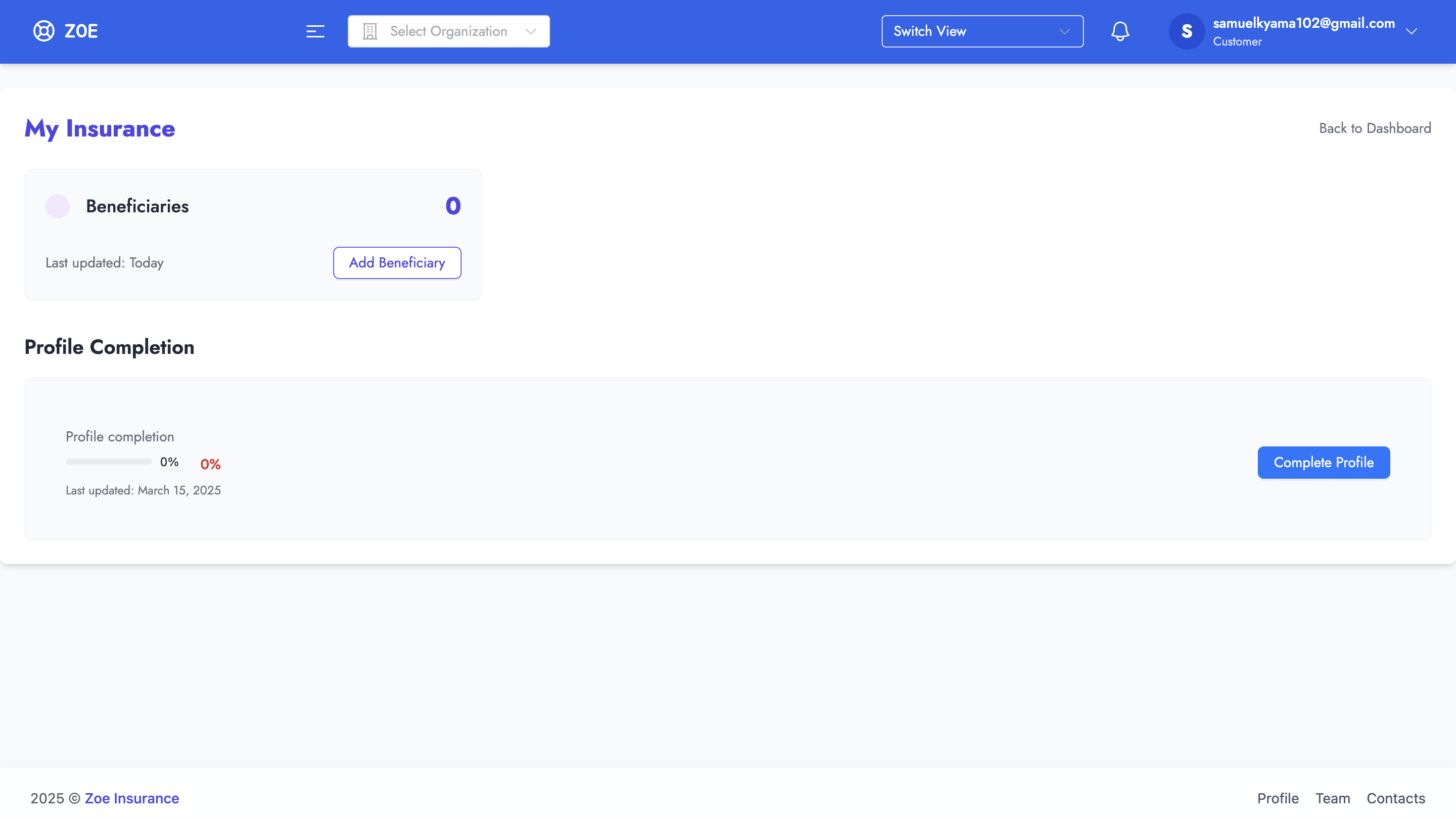Click the black 0% progress label
The image size is (1456, 818).
[169, 462]
